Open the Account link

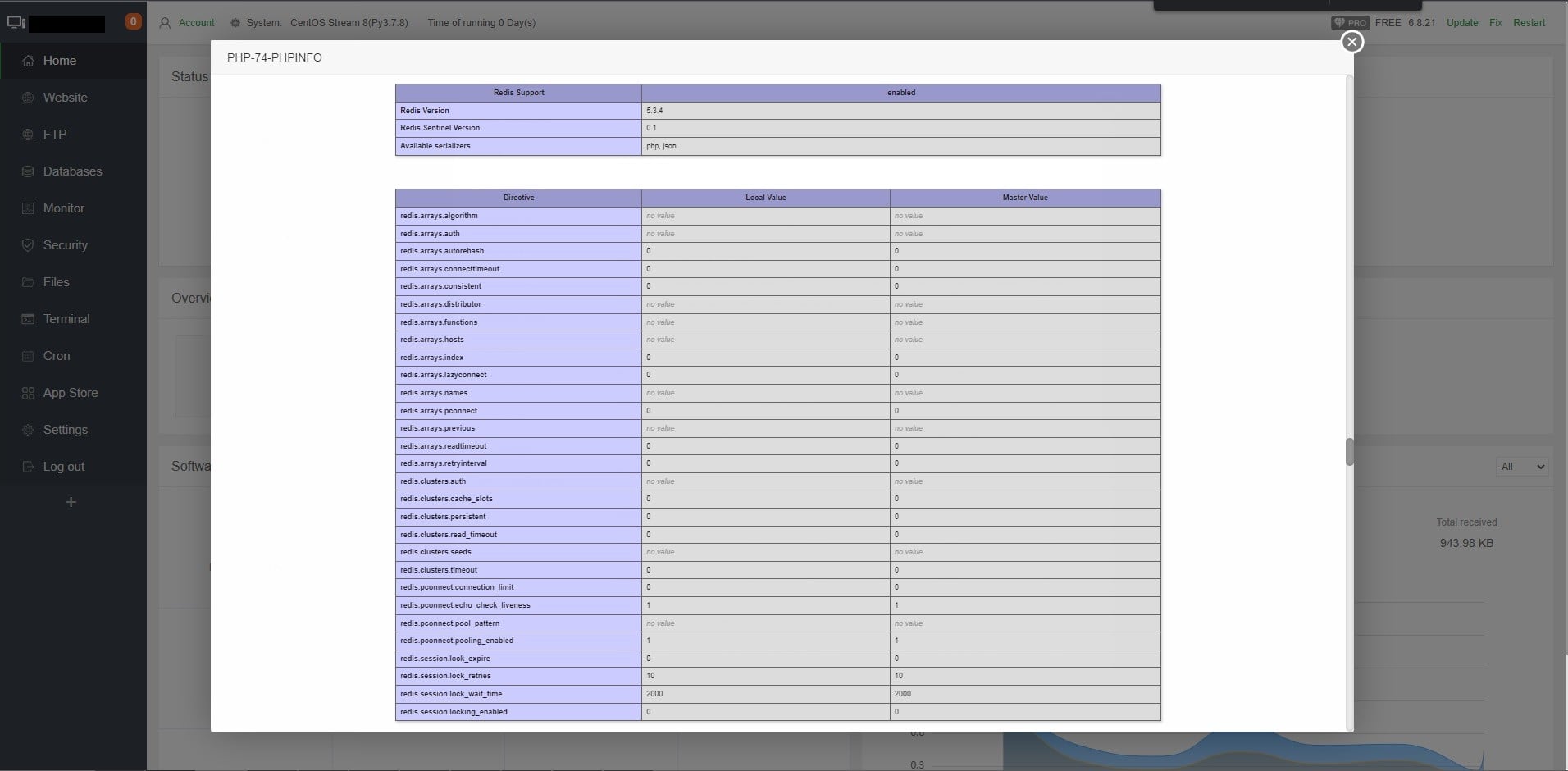[x=196, y=23]
